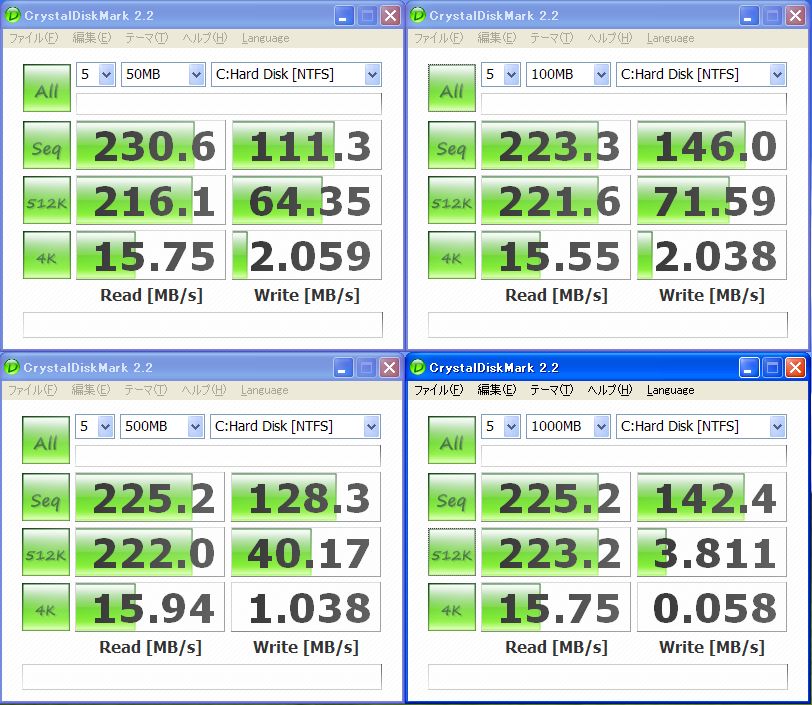Open the 100MB test size dropdown

568,74
